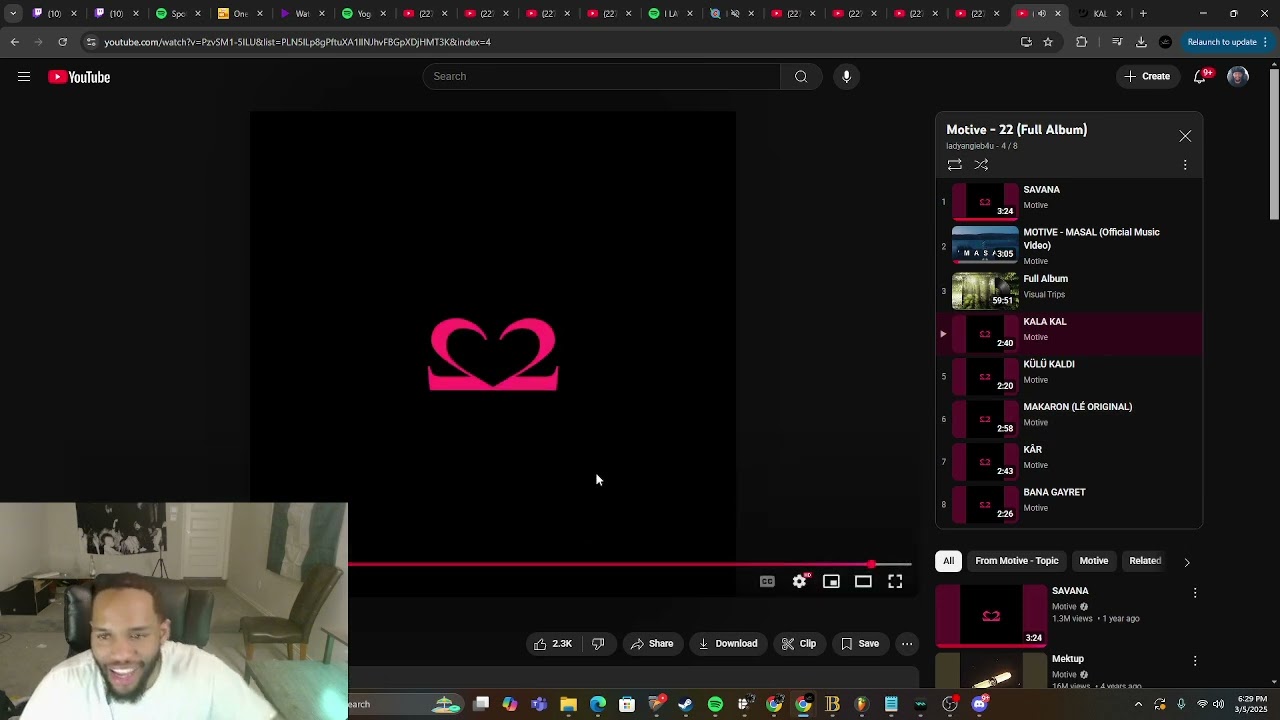Screen dimensions: 1280x720
Task: Open the recommended Mektup video title
Action: coord(1068,659)
